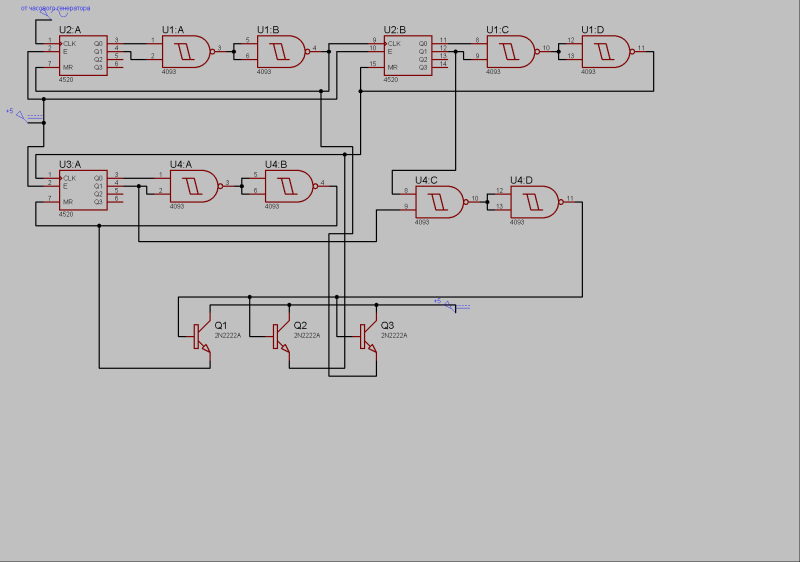The image size is (800, 562).
Task: Select the U4:A NAND gate symbol
Action: [x=195, y=186]
